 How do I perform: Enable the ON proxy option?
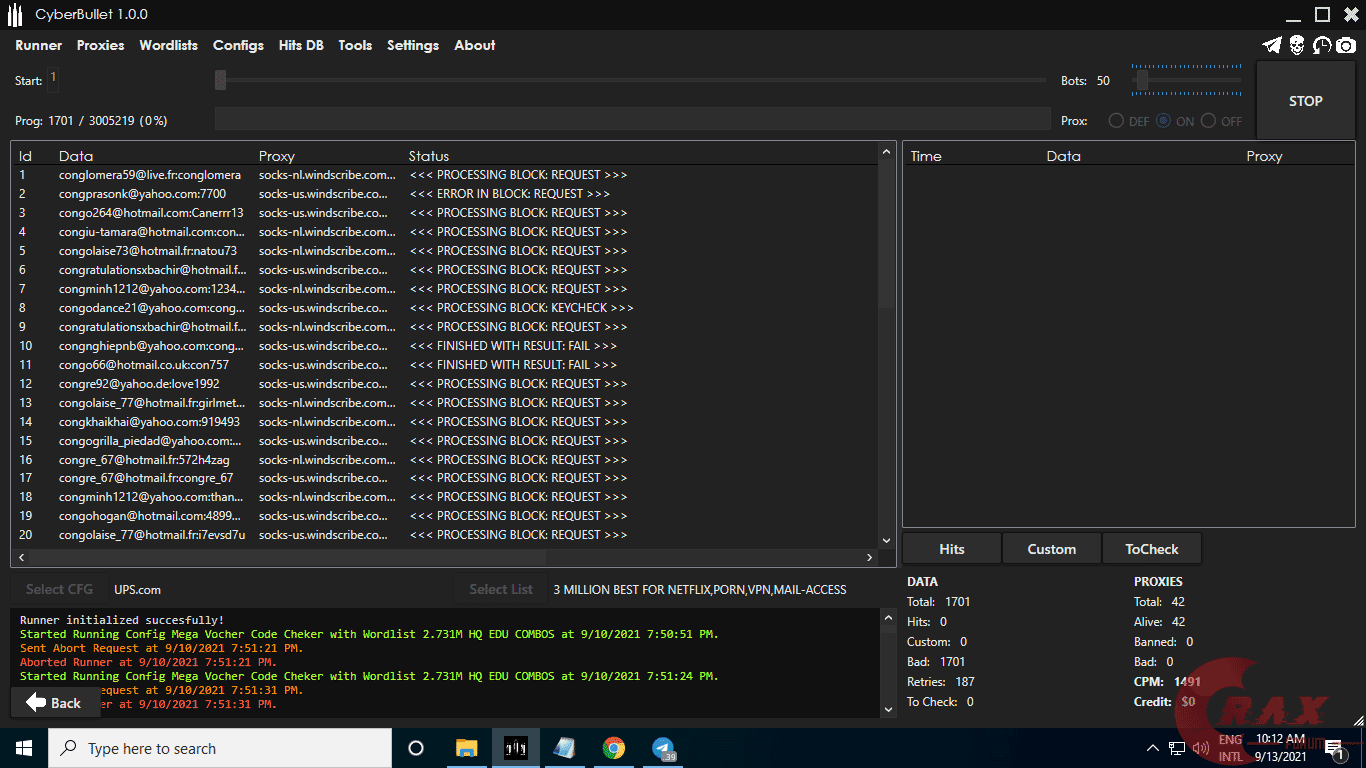click(x=1163, y=120)
